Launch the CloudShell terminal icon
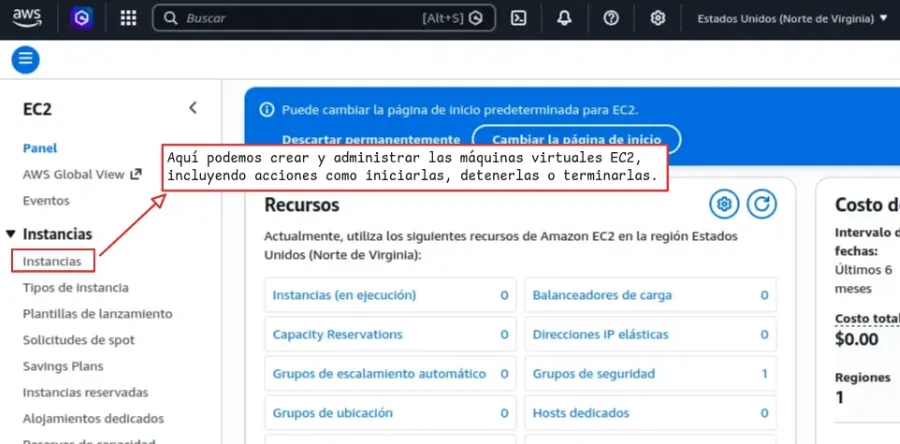The height and width of the screenshot is (444, 900). tap(519, 18)
